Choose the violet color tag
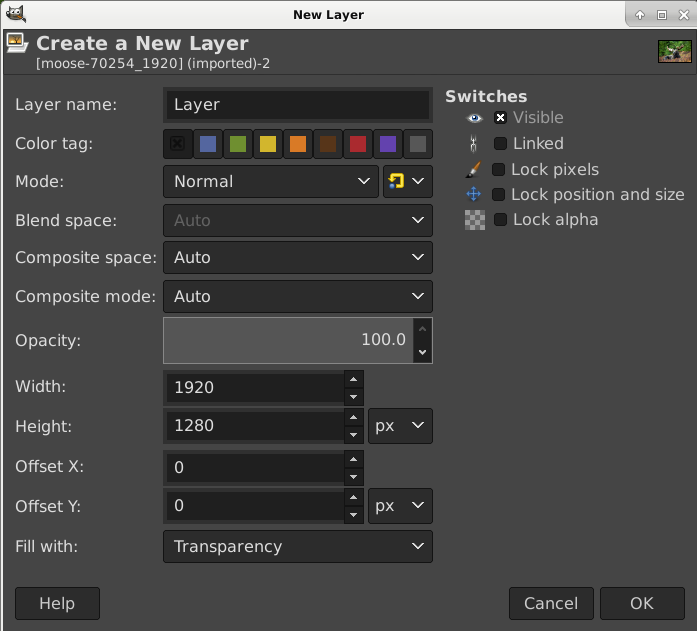Viewport: 697px width, 631px height. tap(388, 144)
